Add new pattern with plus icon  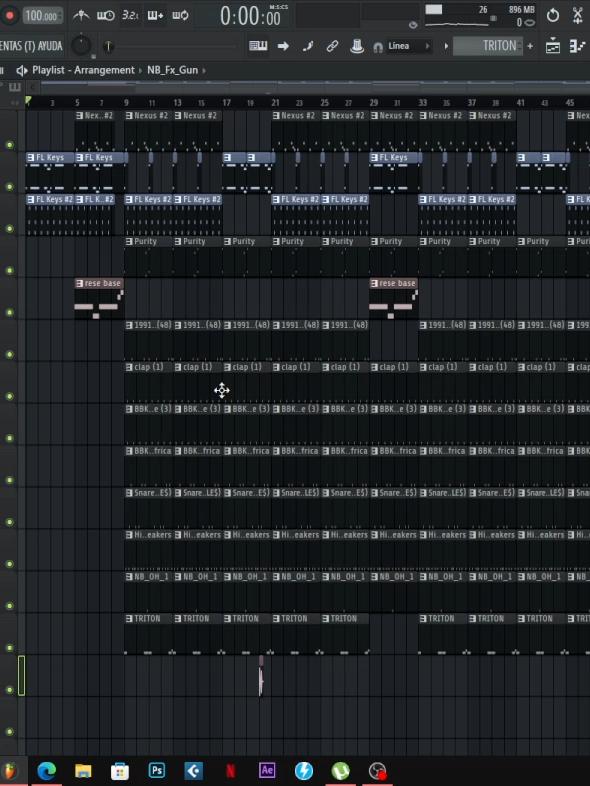[530, 46]
